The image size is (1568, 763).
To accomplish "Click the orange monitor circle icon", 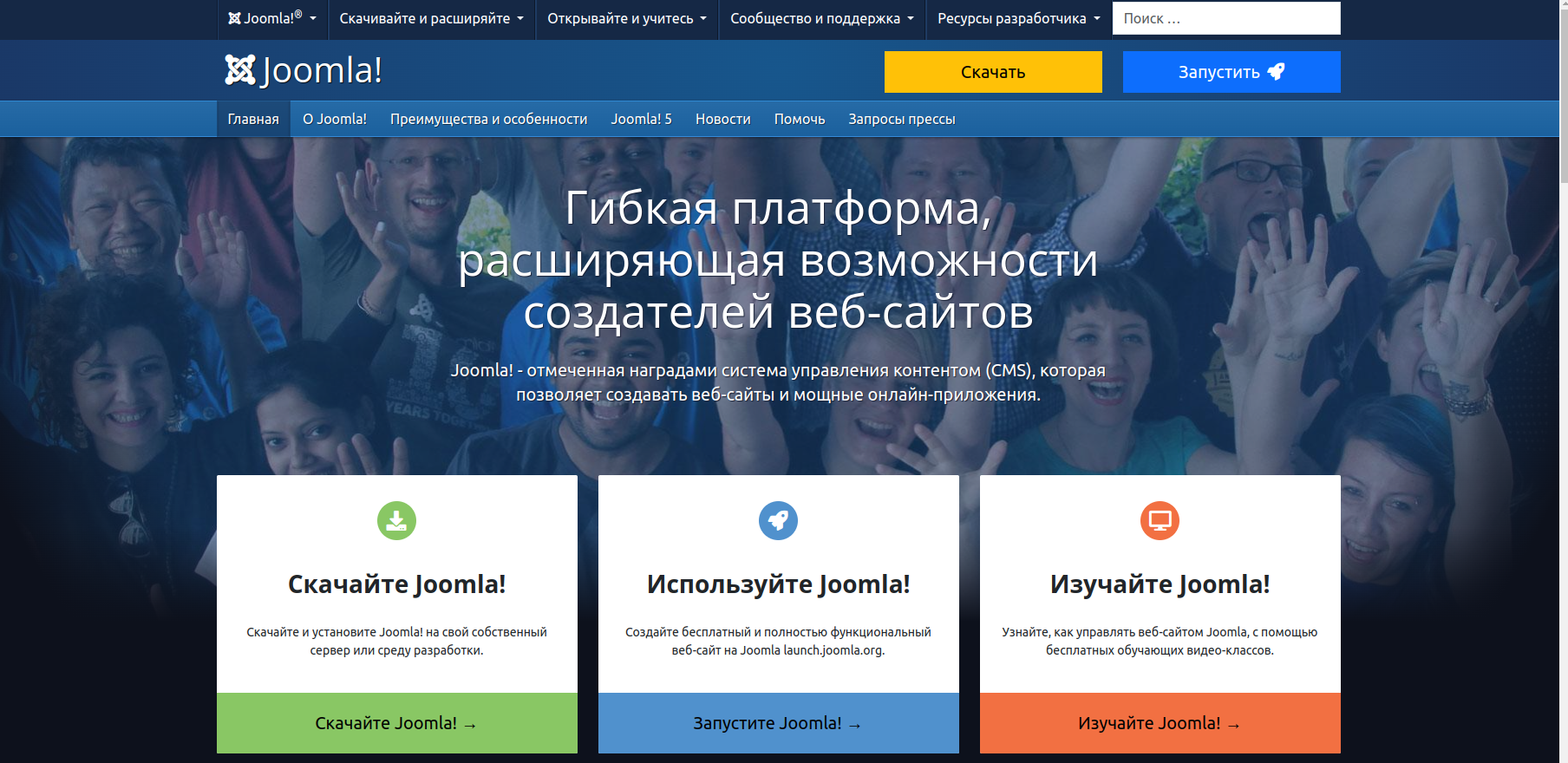I will click(x=1160, y=520).
